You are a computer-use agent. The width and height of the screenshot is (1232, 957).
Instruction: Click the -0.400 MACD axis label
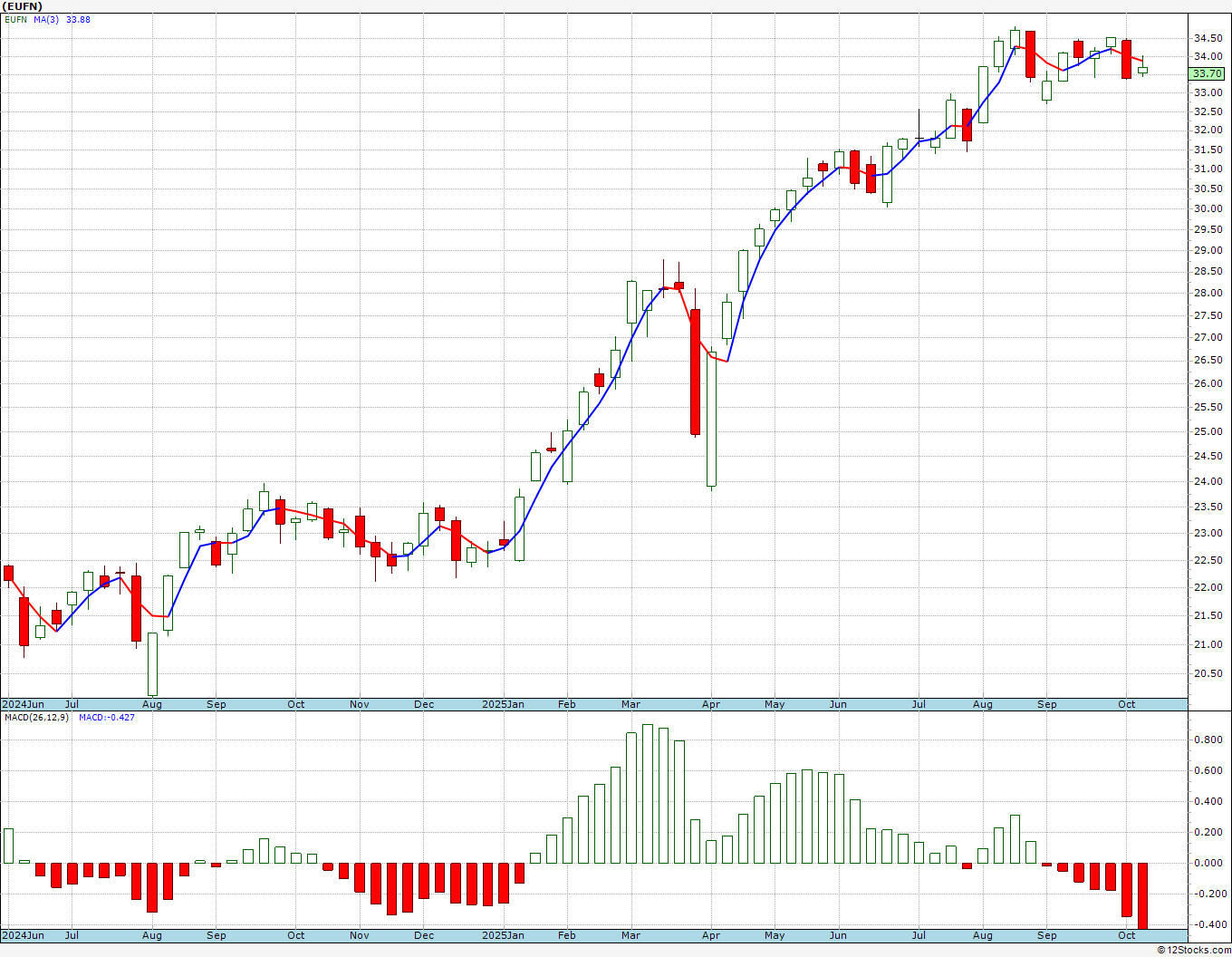pos(1208,924)
